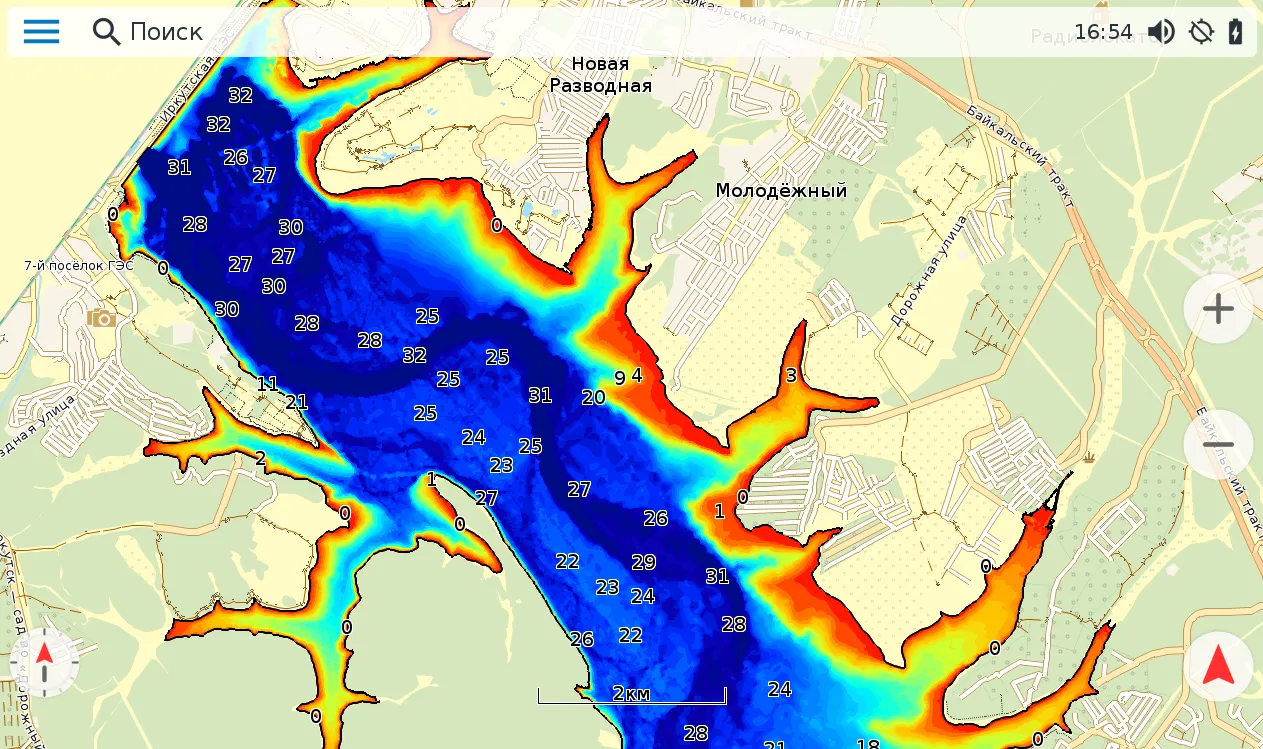Screen dimensions: 1263x749
Task: Open the hamburger main menu
Action: [41, 32]
